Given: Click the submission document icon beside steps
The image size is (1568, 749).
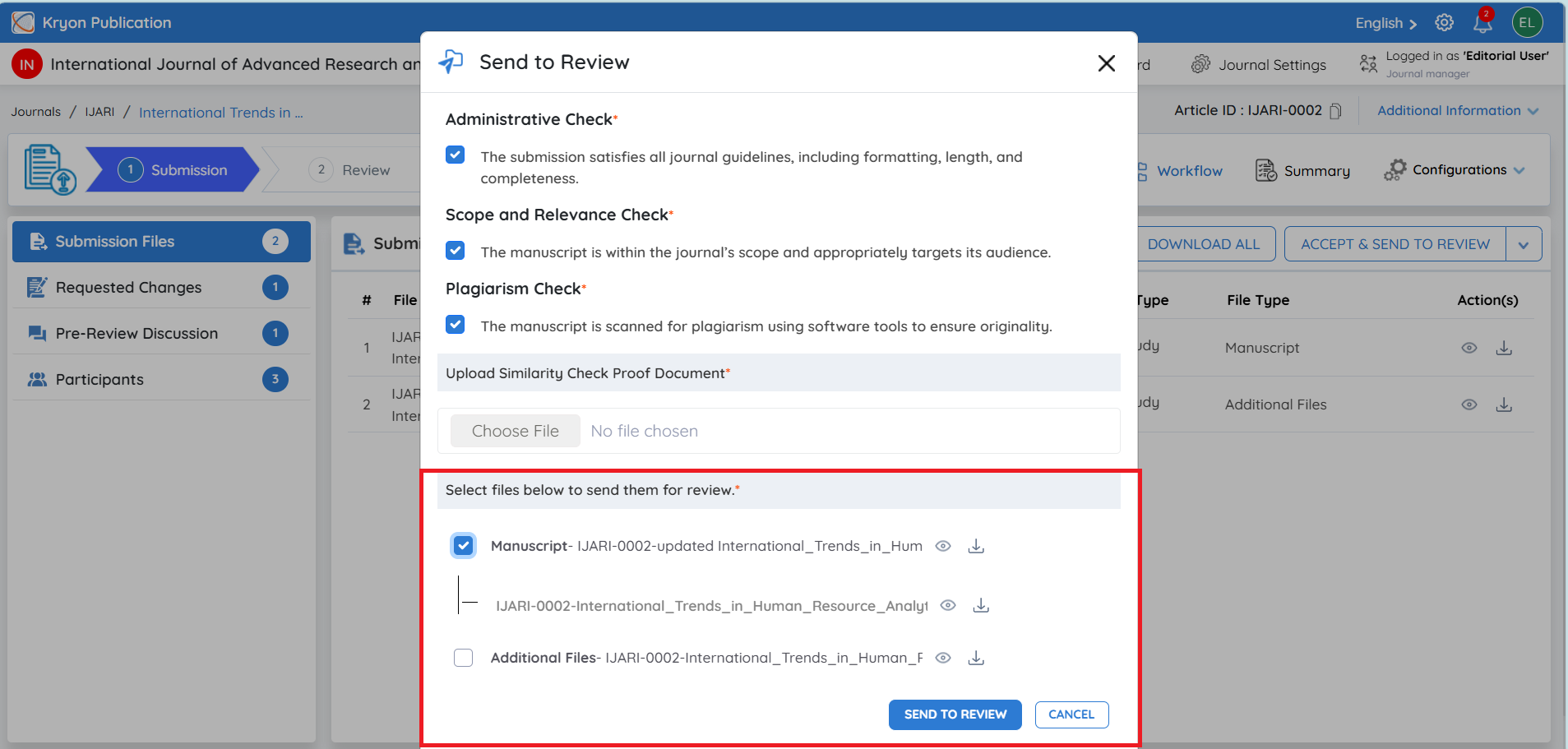Looking at the screenshot, I should pos(49,169).
